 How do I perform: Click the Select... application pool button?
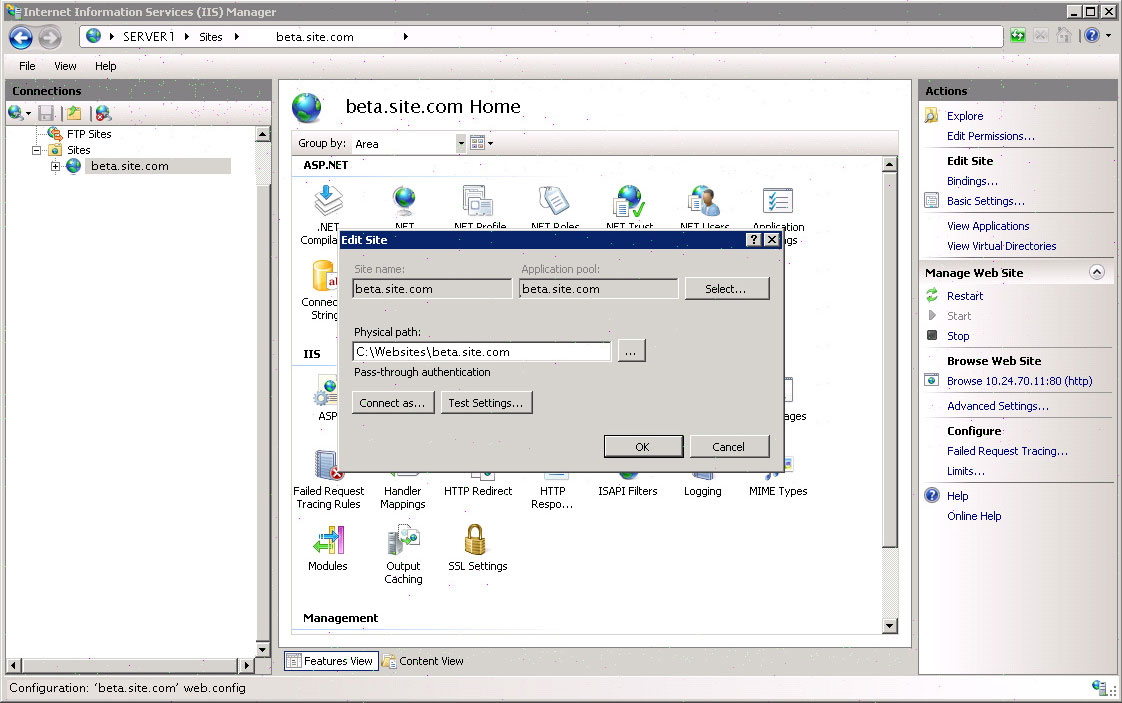[x=727, y=289]
